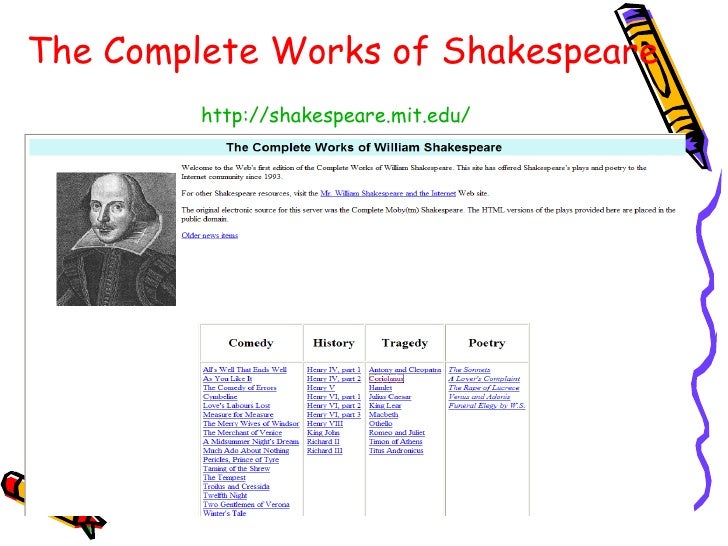Open Winter's Tale link
This screenshot has height=546, width=728.
click(224, 513)
